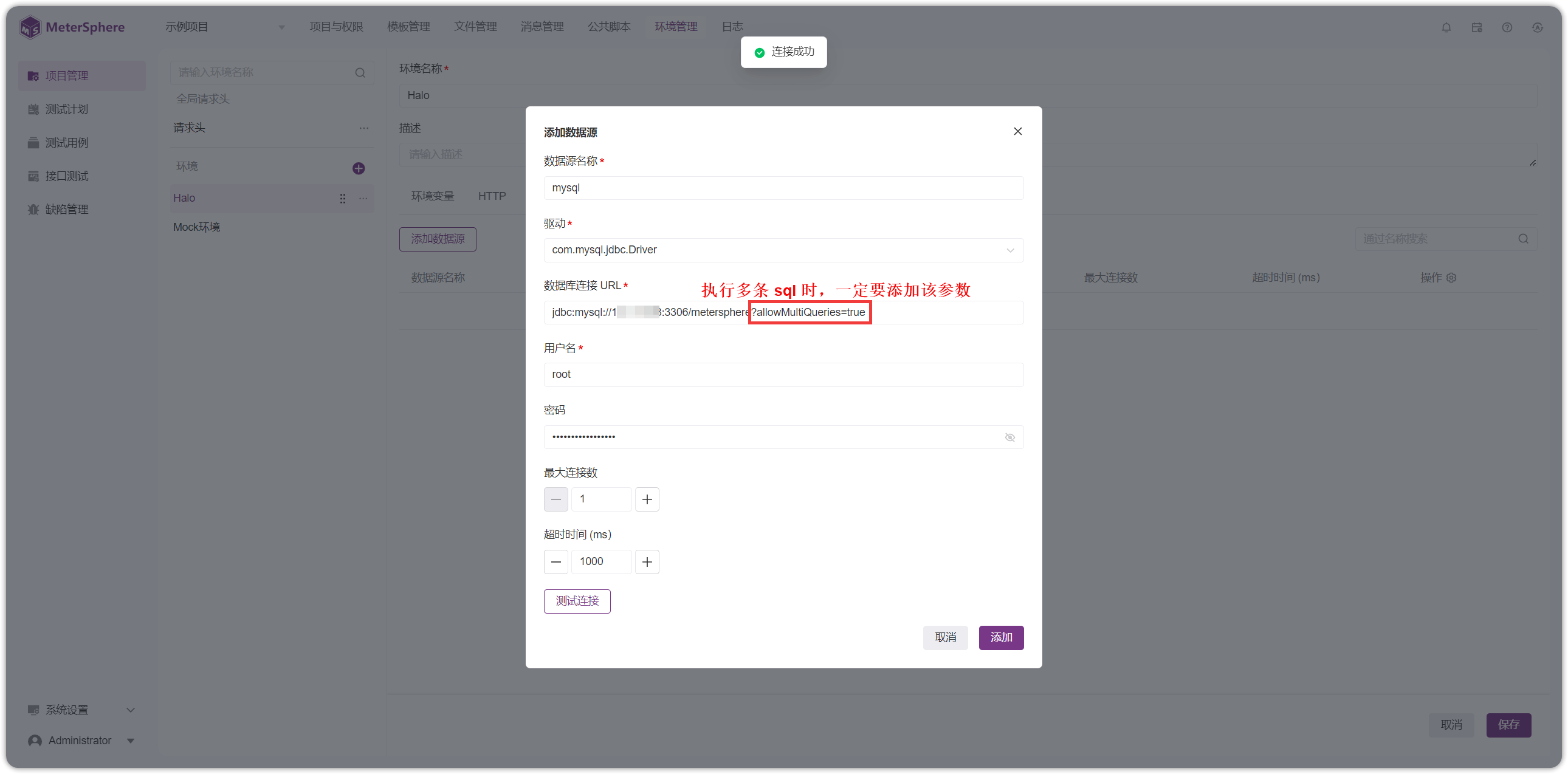The height and width of the screenshot is (774, 1568).
Task: Click 取消 in the add datasource dialog
Action: tap(945, 638)
